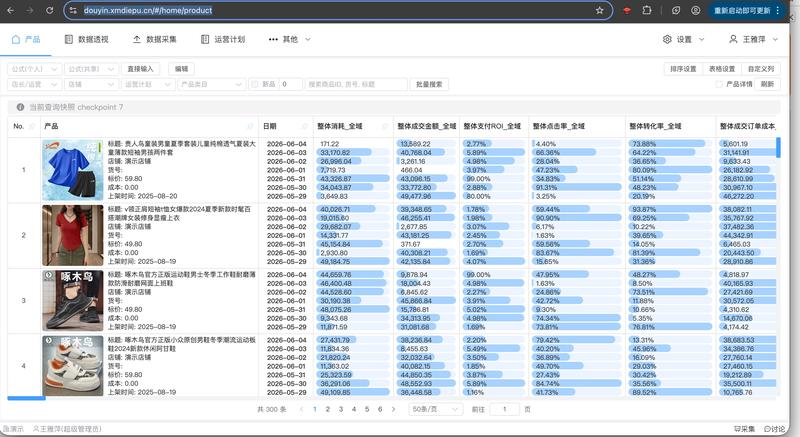This screenshot has width=800, height=437.
Task: Tick the 产品详情 checkbox
Action: tap(719, 84)
